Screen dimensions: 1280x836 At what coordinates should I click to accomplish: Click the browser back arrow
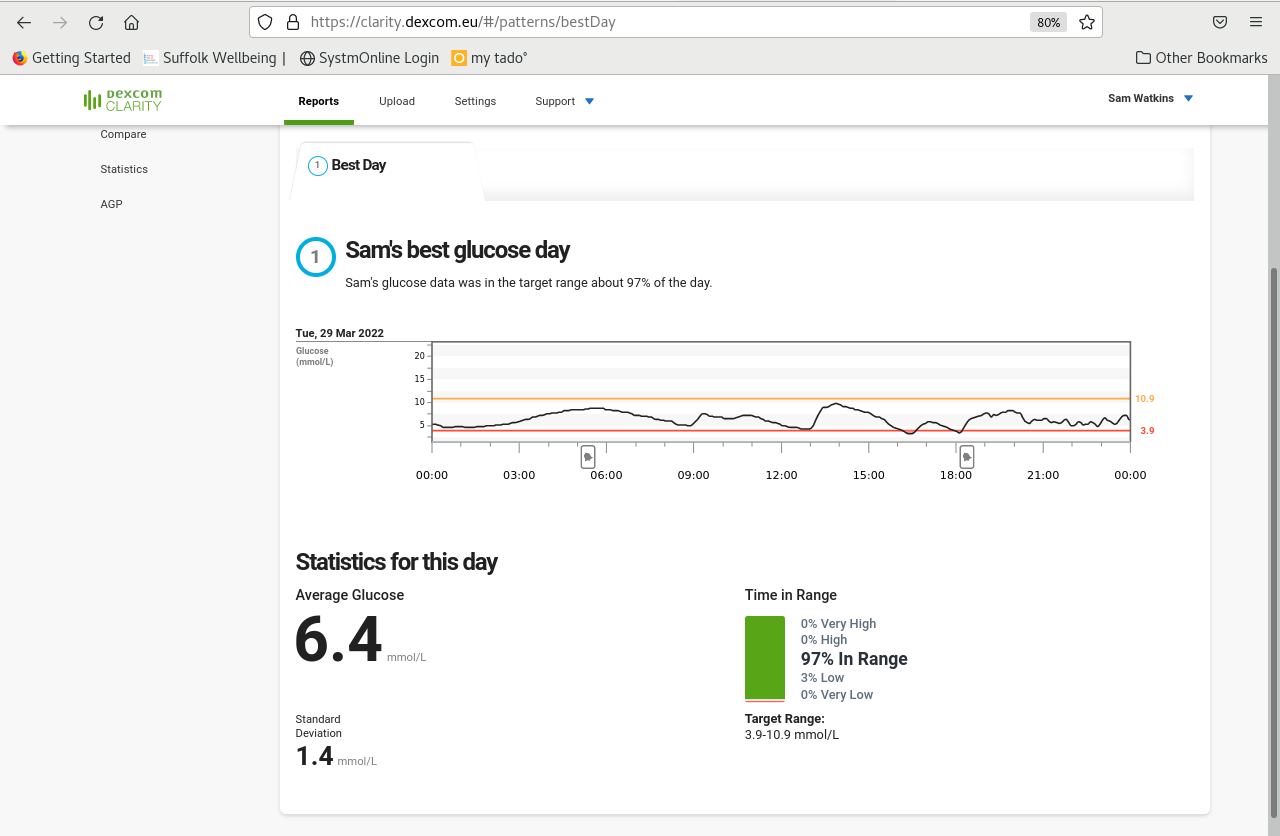24,22
